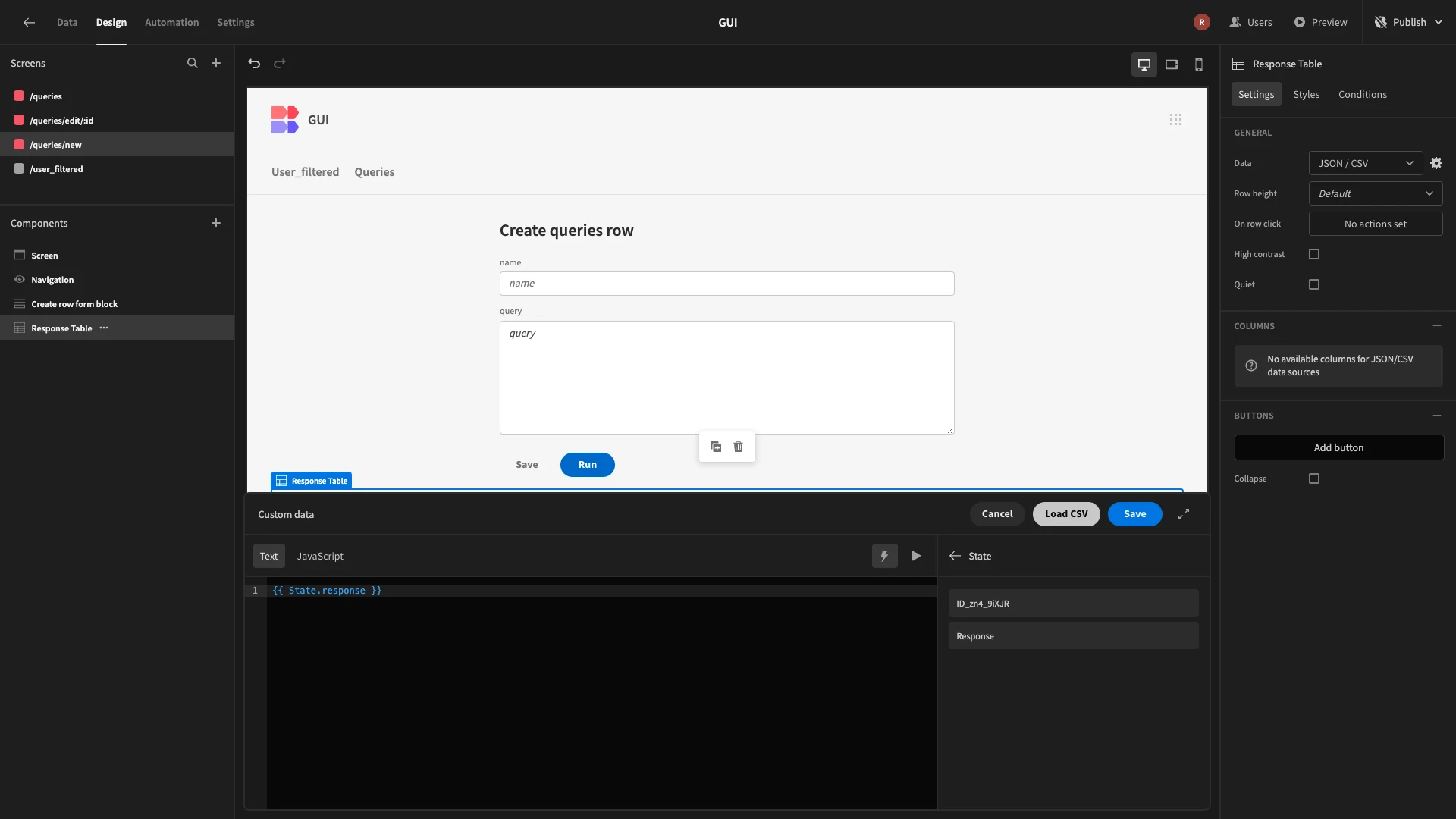
Task: Click the name input field
Action: click(726, 284)
